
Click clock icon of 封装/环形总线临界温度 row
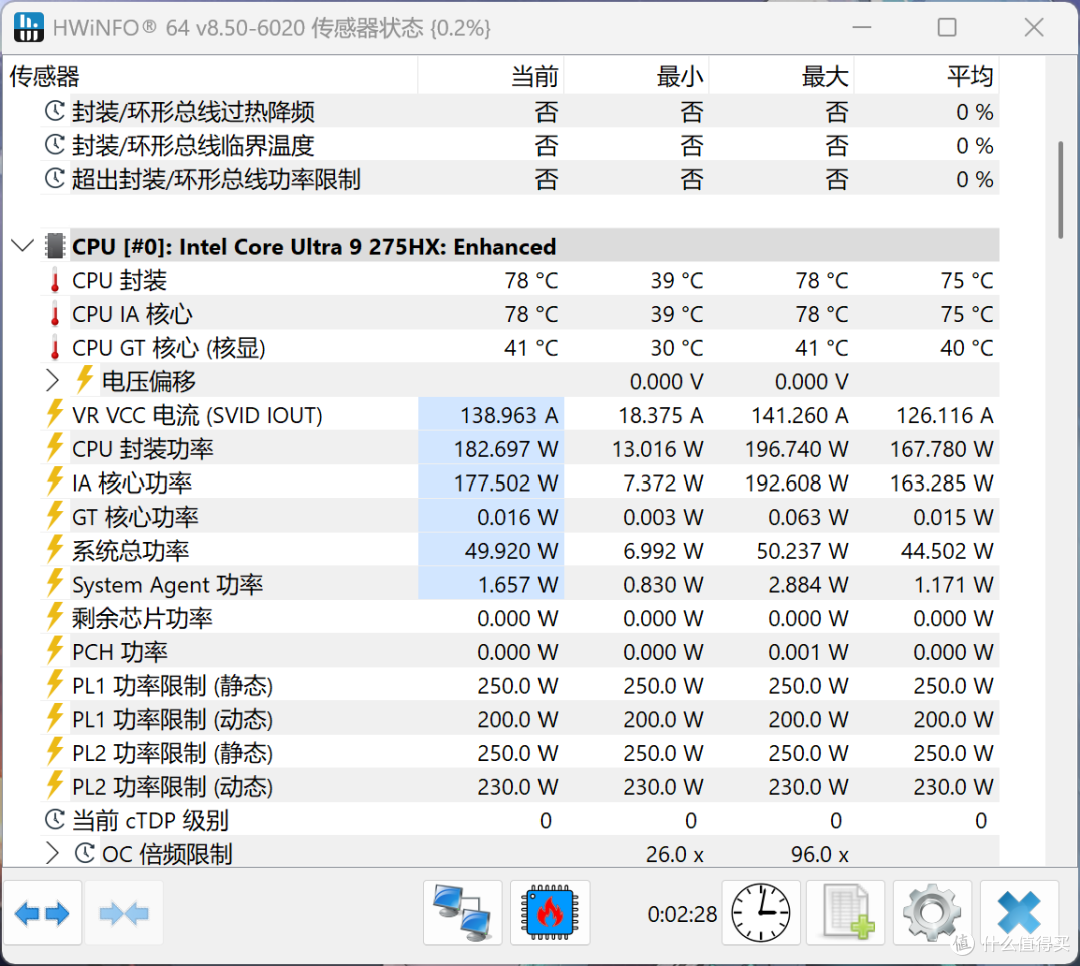(x=55, y=145)
